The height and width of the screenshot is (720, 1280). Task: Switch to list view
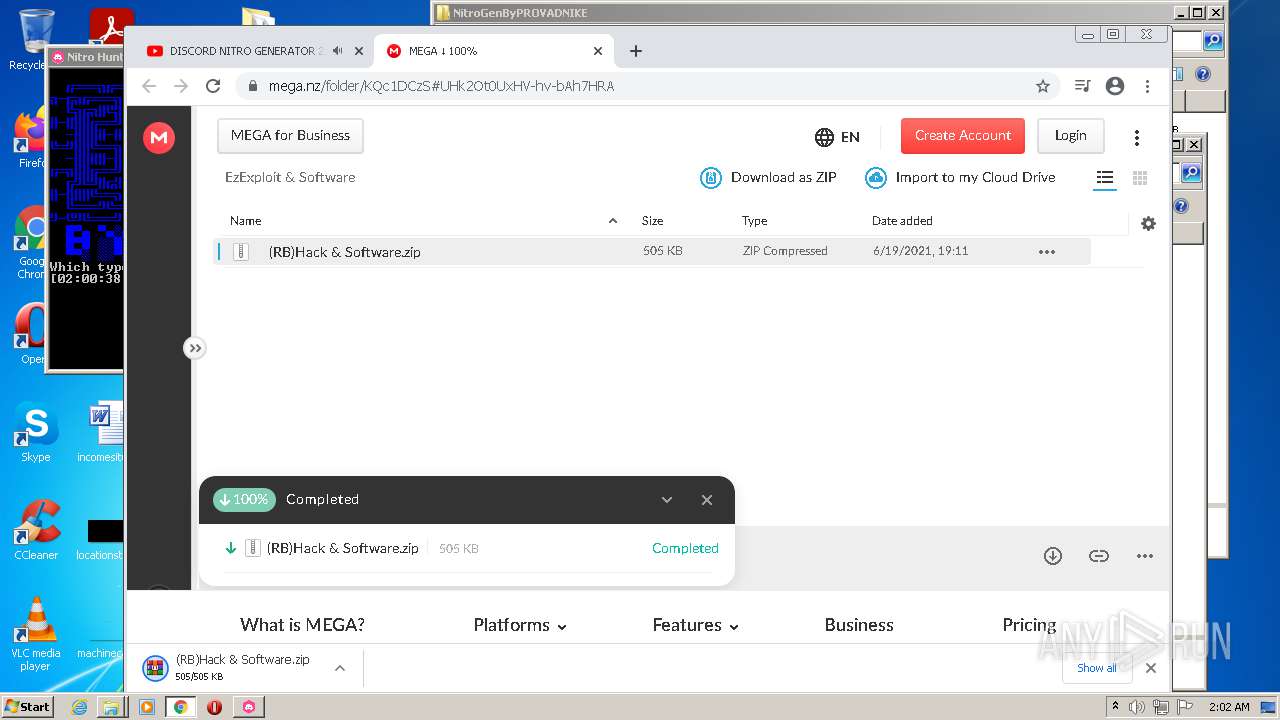pos(1105,178)
